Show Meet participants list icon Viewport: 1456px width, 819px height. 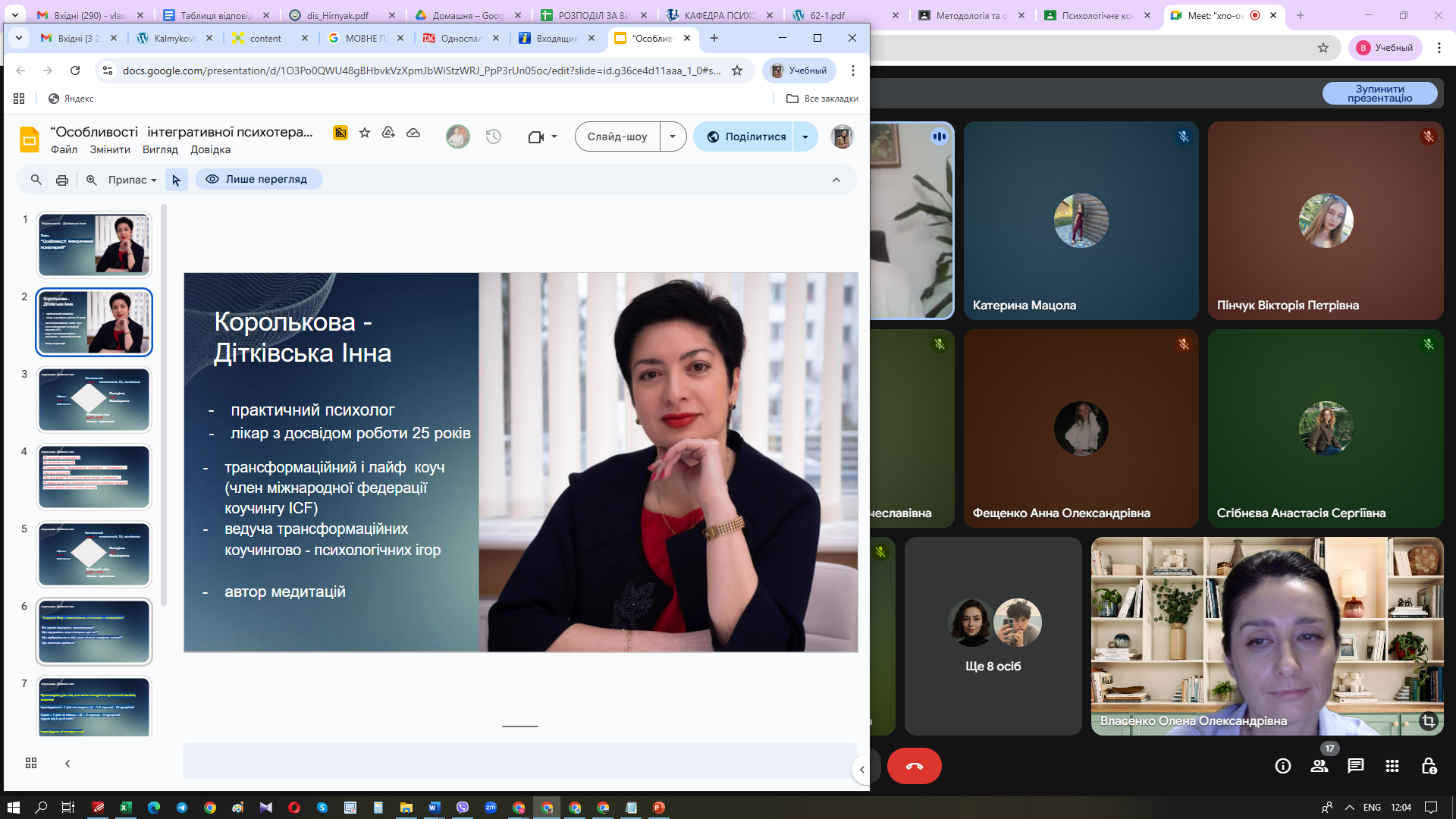pos(1319,766)
